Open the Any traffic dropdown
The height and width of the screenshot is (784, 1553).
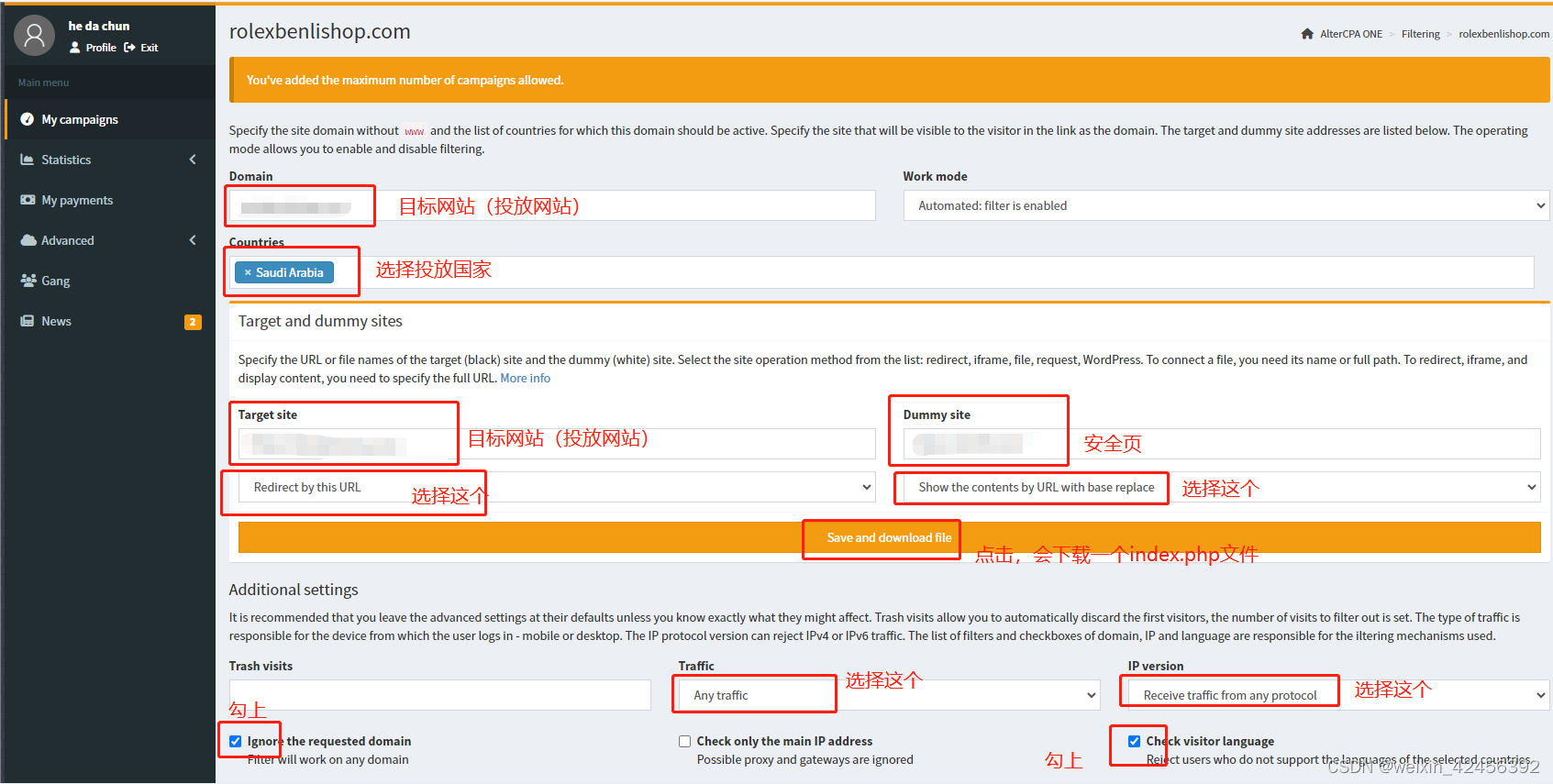click(x=890, y=695)
